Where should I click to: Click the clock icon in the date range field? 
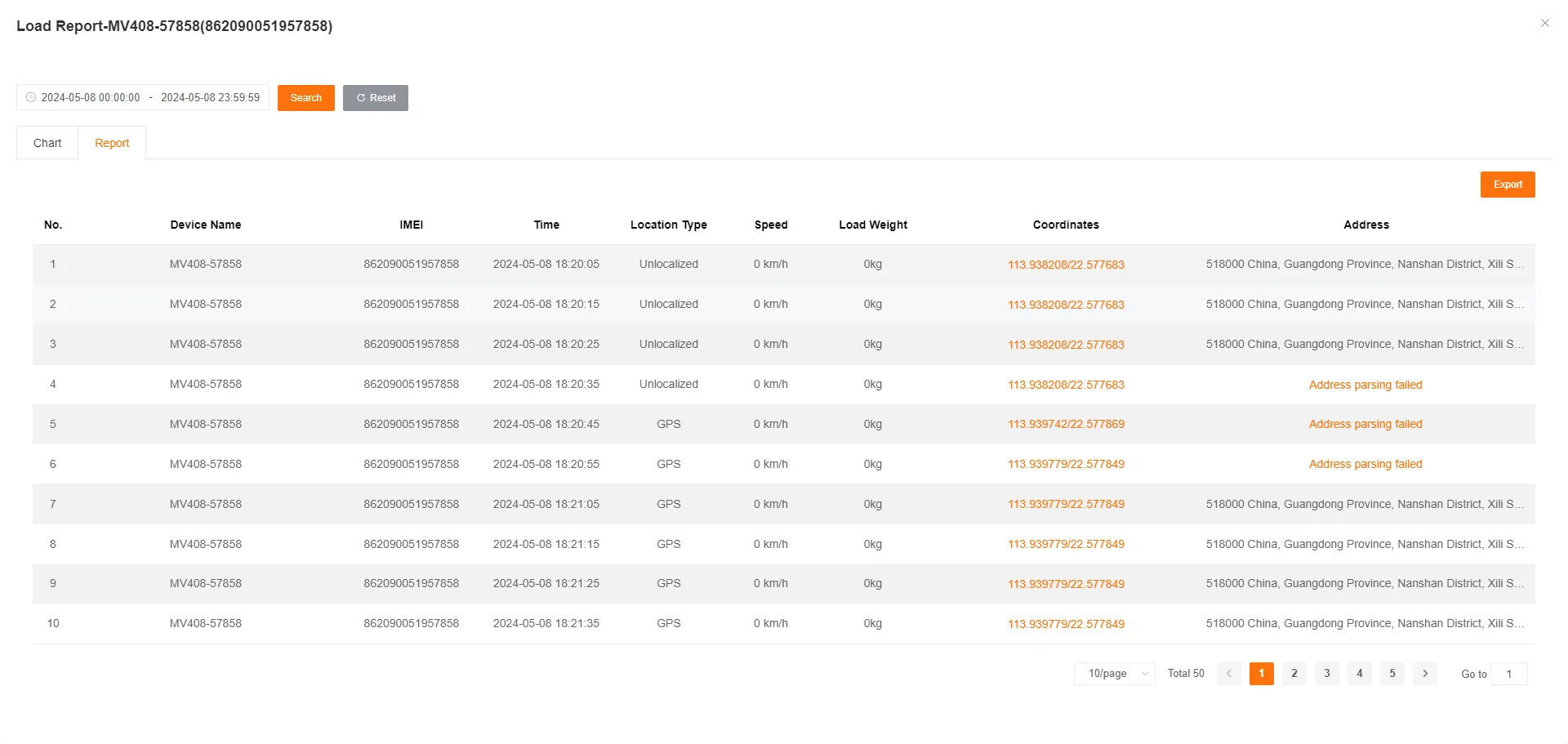(30, 97)
